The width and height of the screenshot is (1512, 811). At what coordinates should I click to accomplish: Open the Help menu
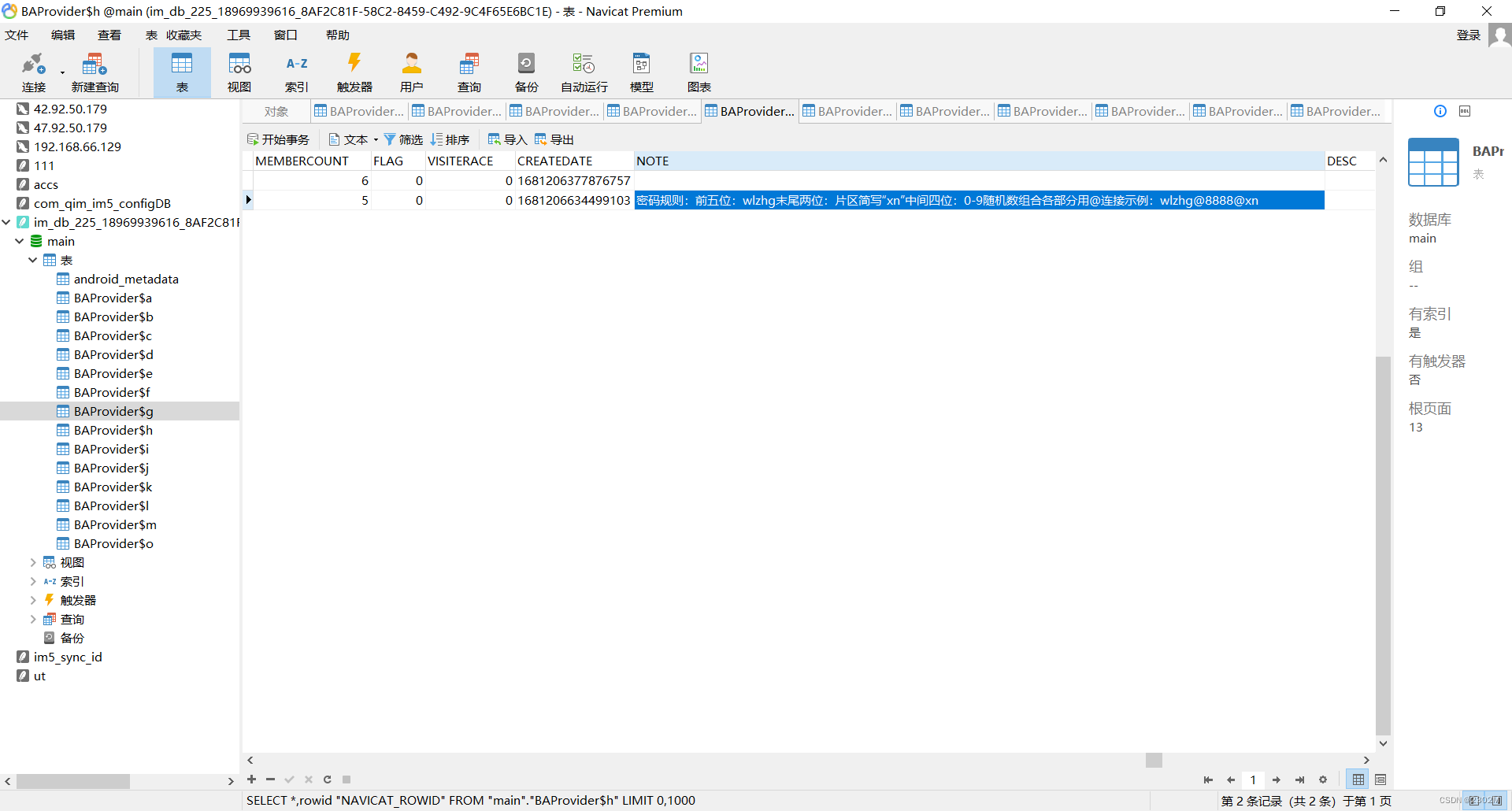338,35
